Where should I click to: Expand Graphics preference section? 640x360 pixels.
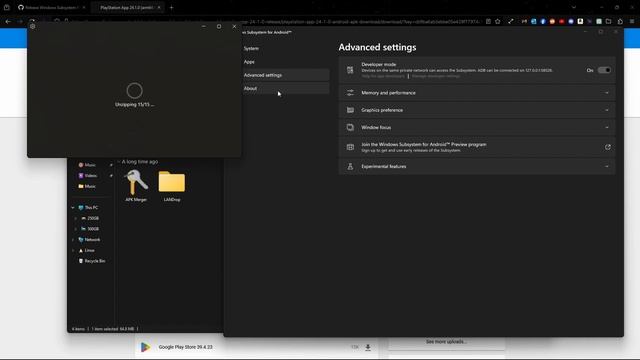point(477,110)
